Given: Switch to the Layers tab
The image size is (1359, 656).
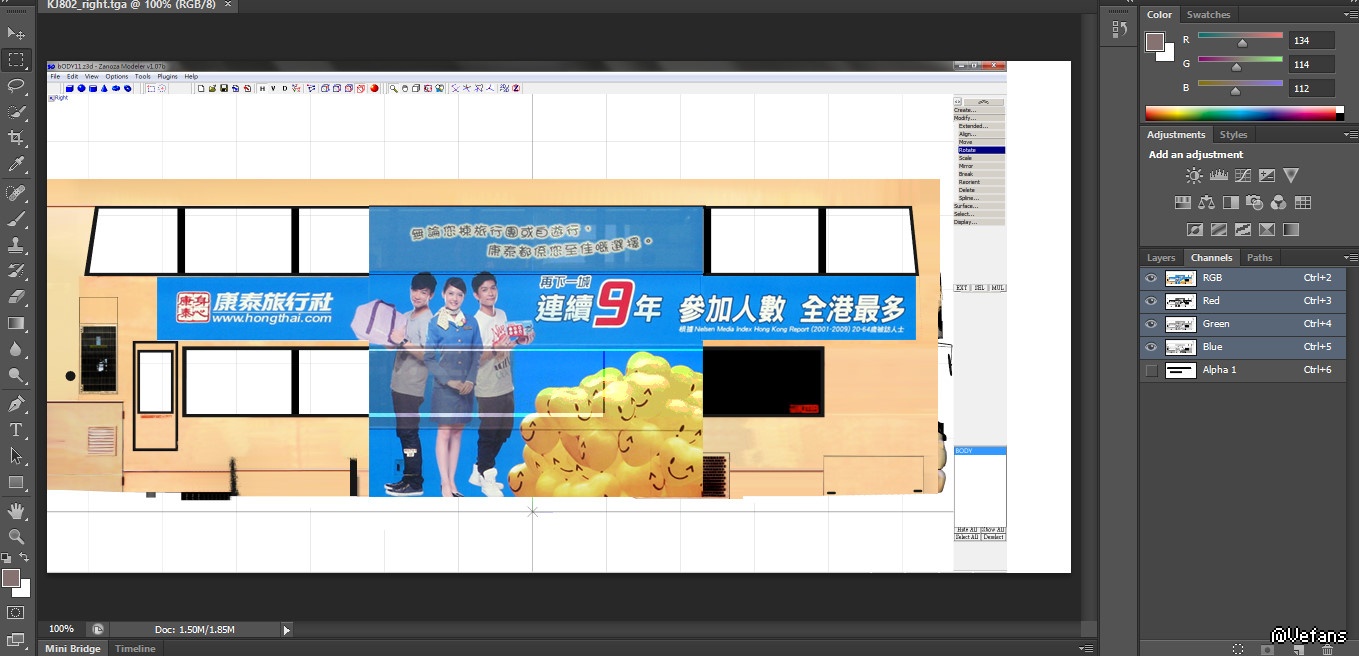Looking at the screenshot, I should click(x=1161, y=258).
